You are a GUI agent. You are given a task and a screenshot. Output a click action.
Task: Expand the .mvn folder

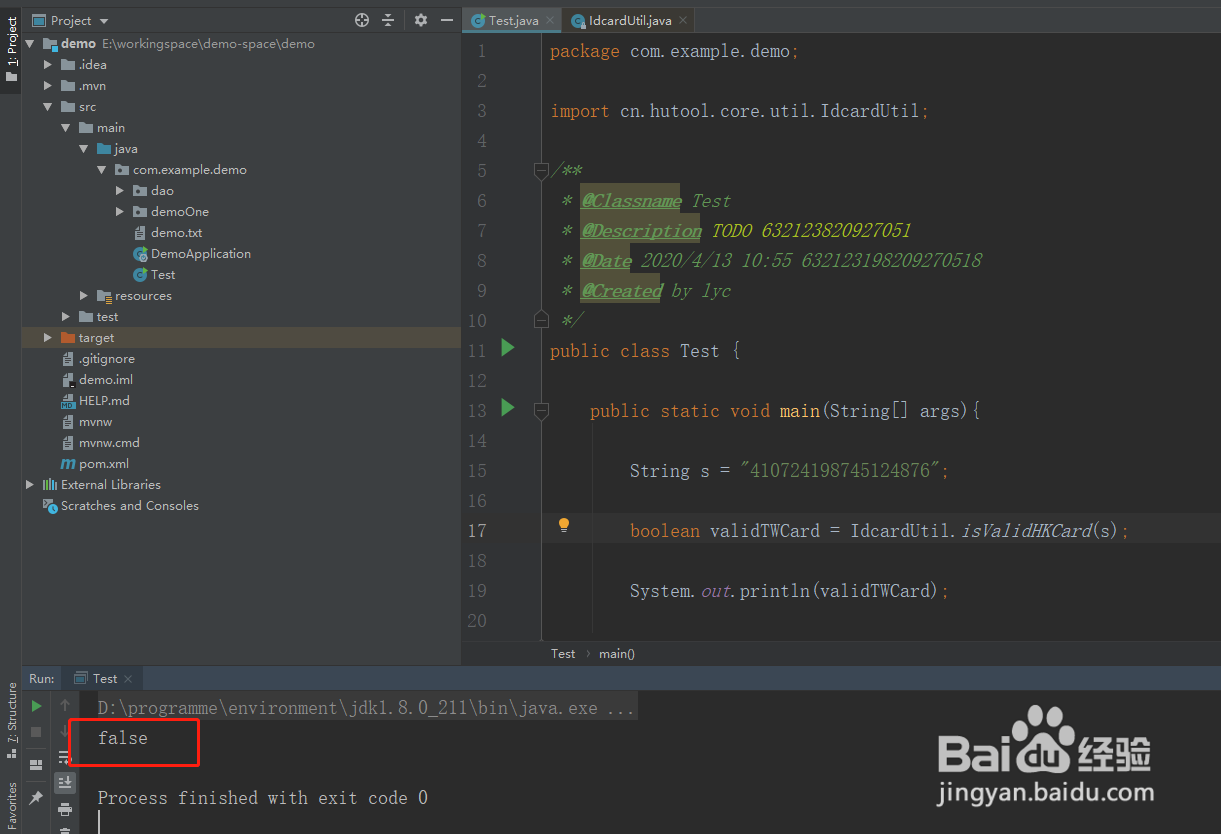click(x=47, y=86)
